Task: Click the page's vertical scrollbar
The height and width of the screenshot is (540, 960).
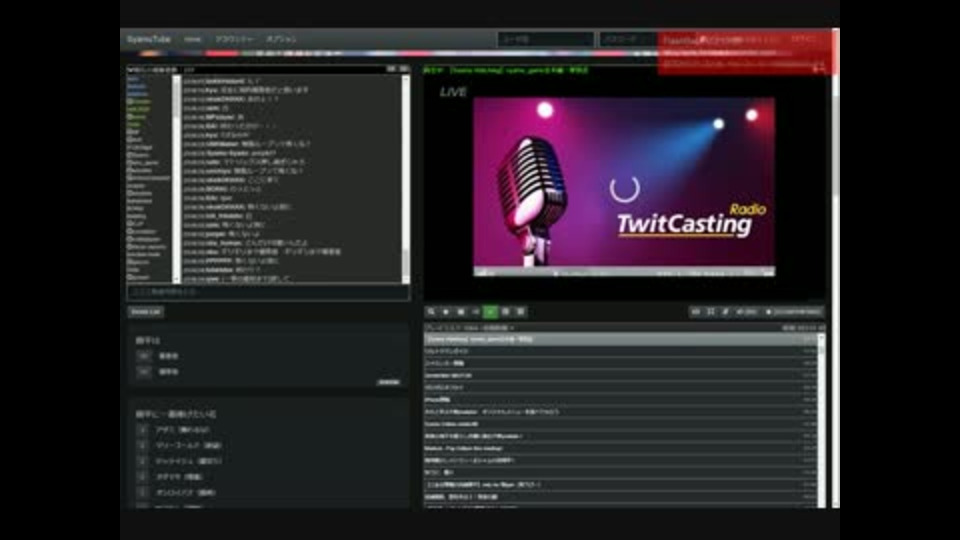Action: pos(836,268)
